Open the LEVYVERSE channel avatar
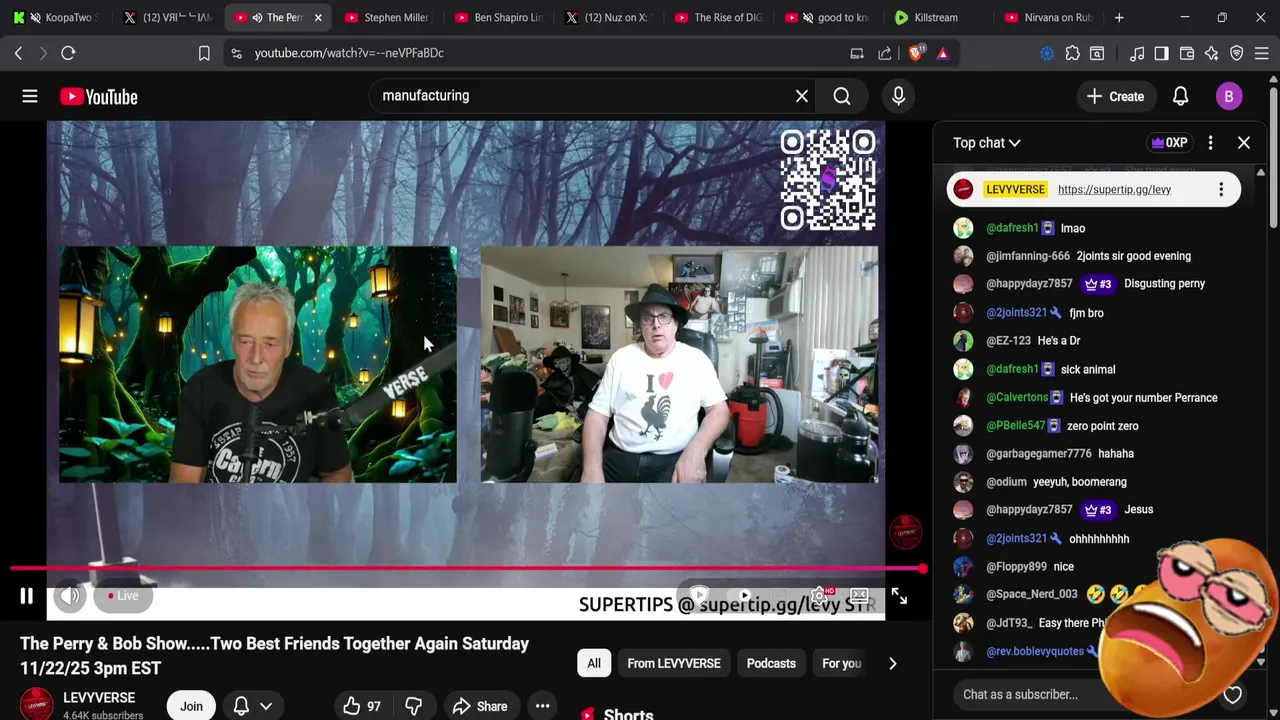 point(37,705)
